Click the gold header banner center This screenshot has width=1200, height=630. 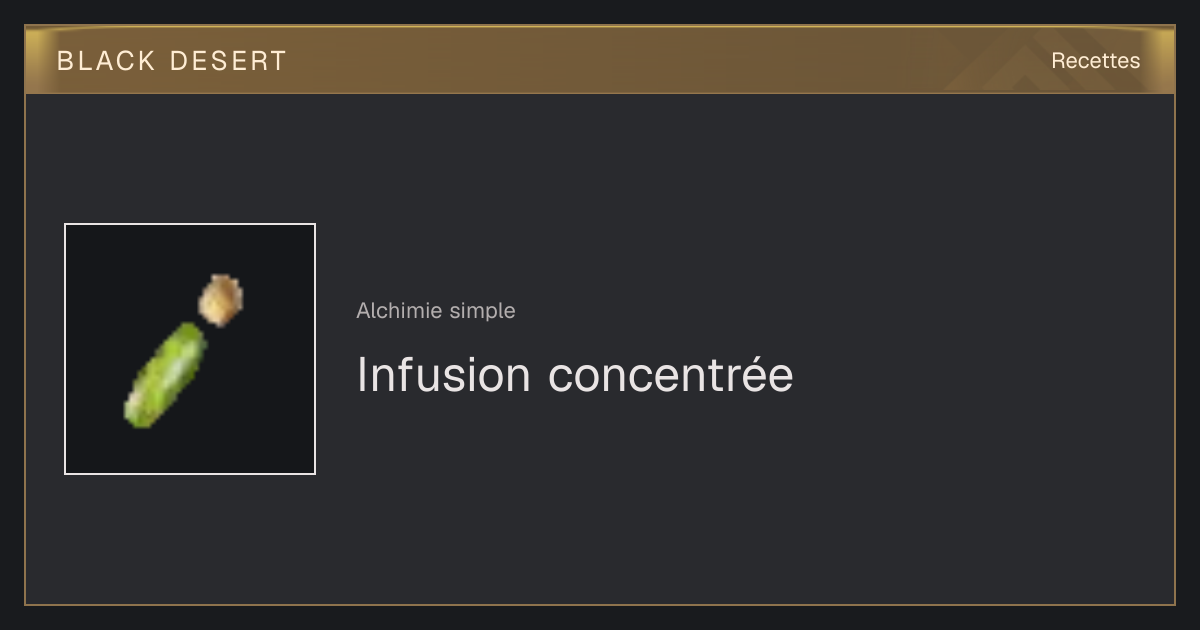point(600,60)
